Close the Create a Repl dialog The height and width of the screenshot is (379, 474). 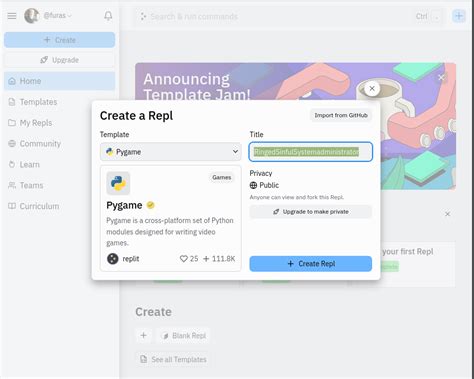tap(372, 89)
